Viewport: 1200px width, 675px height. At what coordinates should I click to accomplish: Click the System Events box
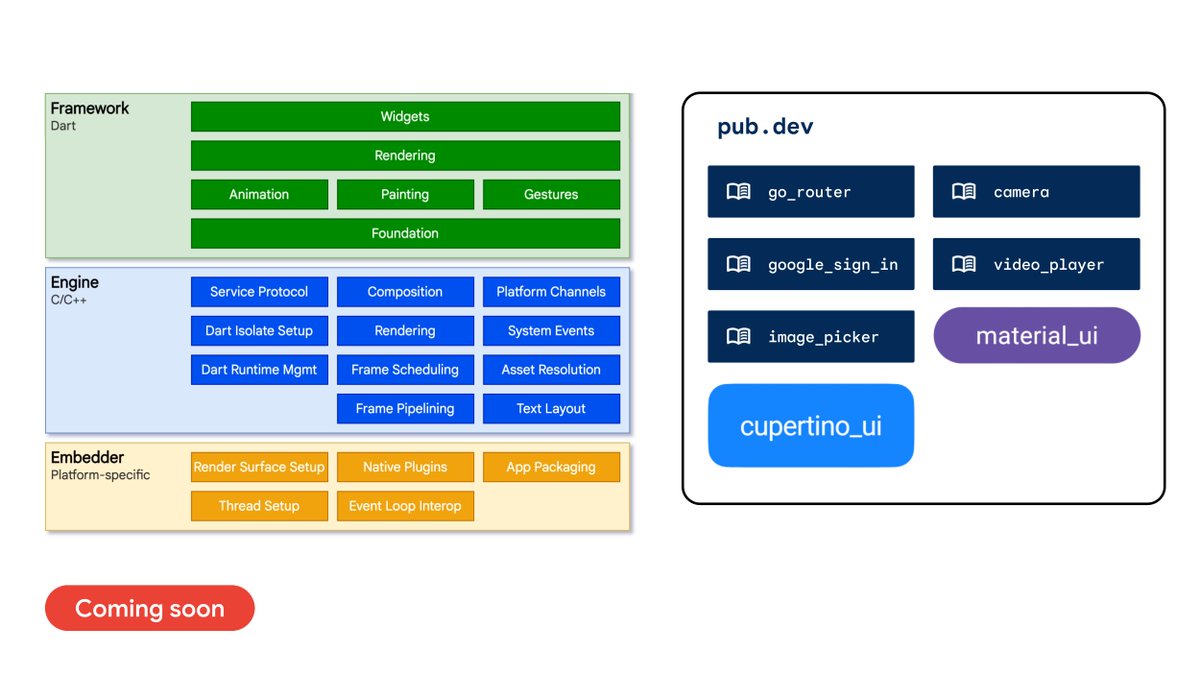pyautogui.click(x=551, y=331)
